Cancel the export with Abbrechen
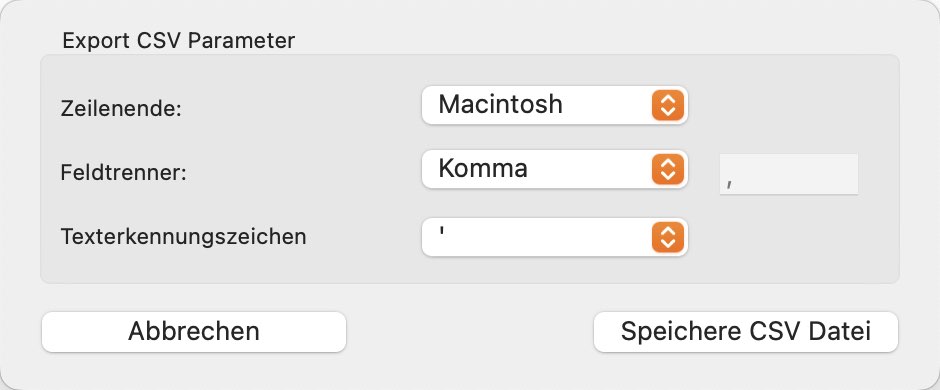This screenshot has height=390, width=940. click(x=194, y=331)
